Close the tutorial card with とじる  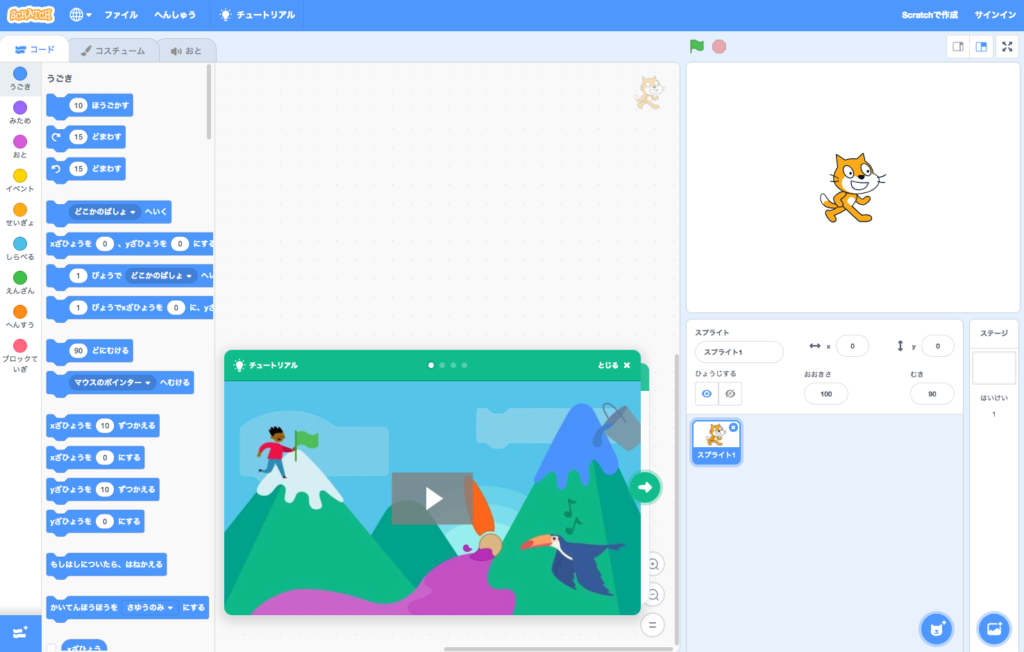click(614, 365)
